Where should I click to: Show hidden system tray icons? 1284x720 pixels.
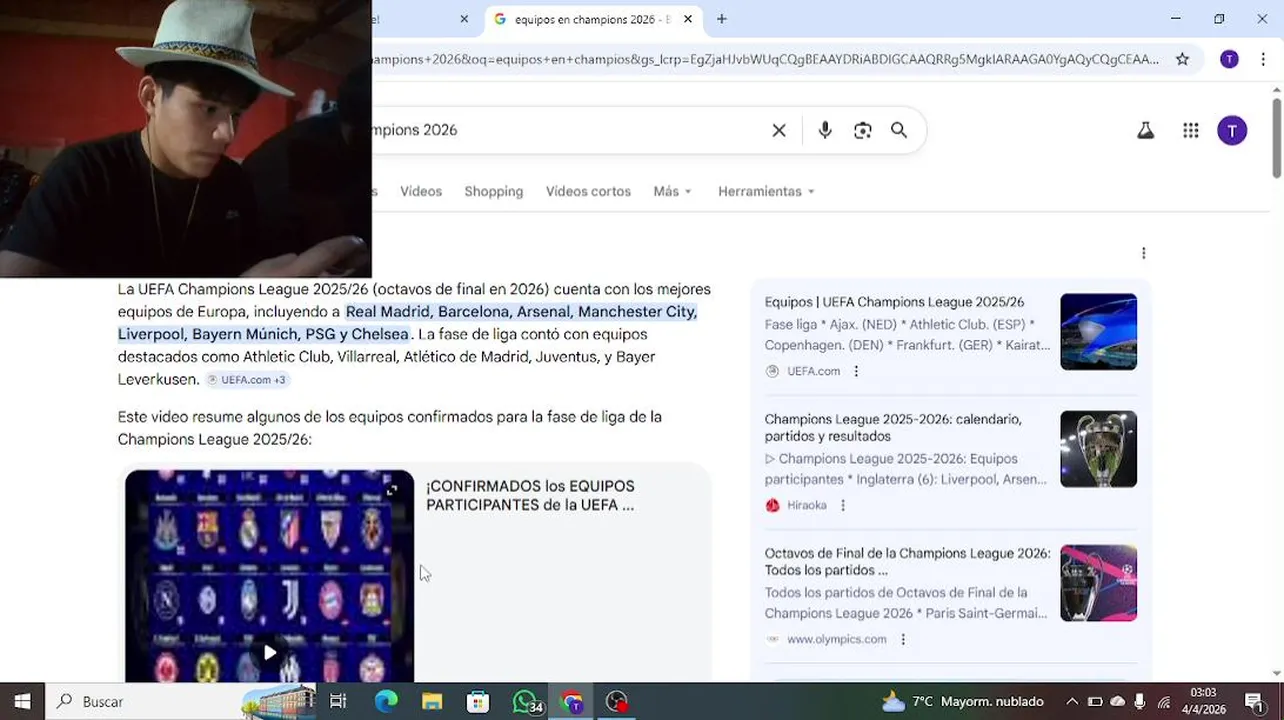pos(1072,701)
